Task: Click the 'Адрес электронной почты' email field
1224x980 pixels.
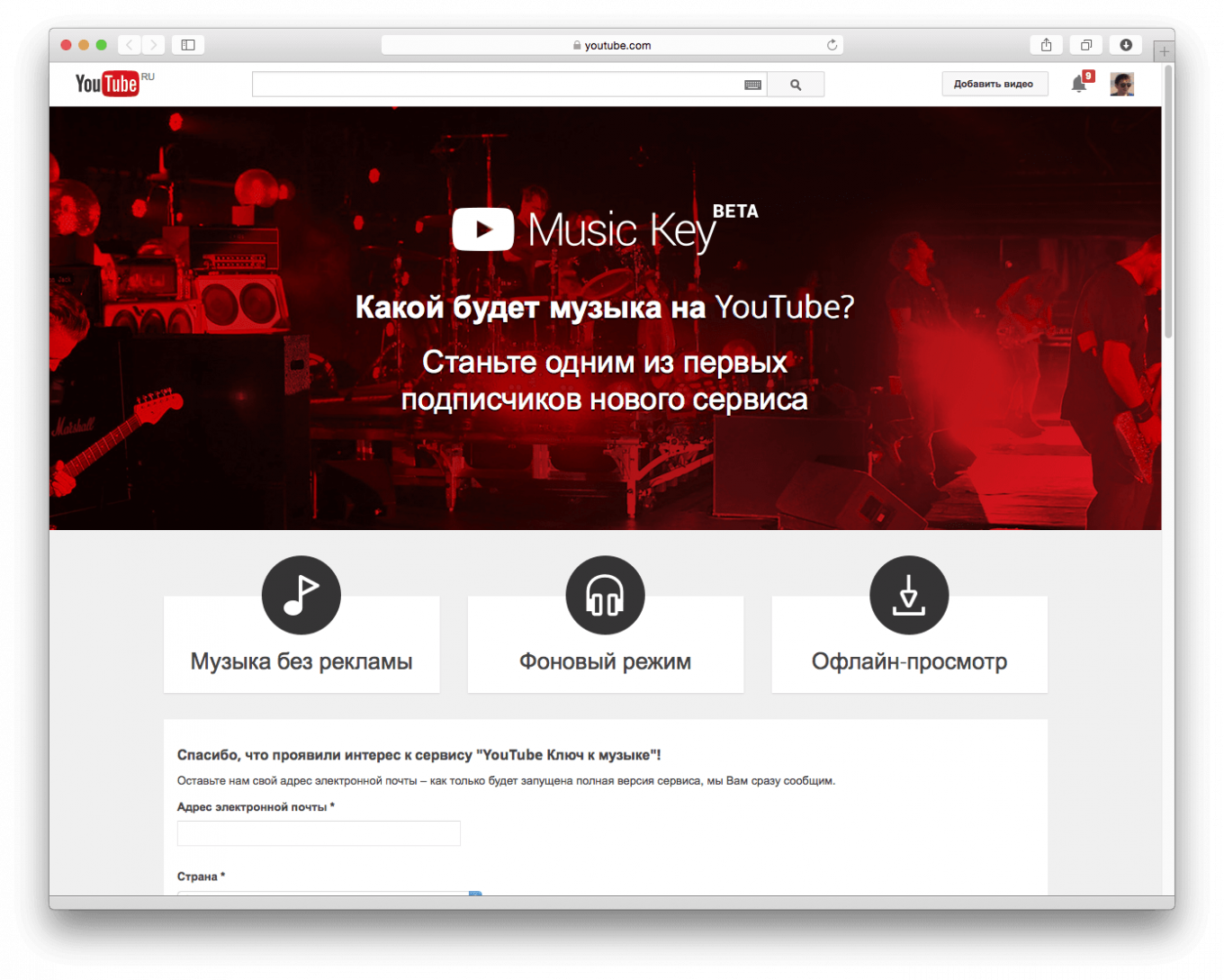Action: click(x=319, y=833)
